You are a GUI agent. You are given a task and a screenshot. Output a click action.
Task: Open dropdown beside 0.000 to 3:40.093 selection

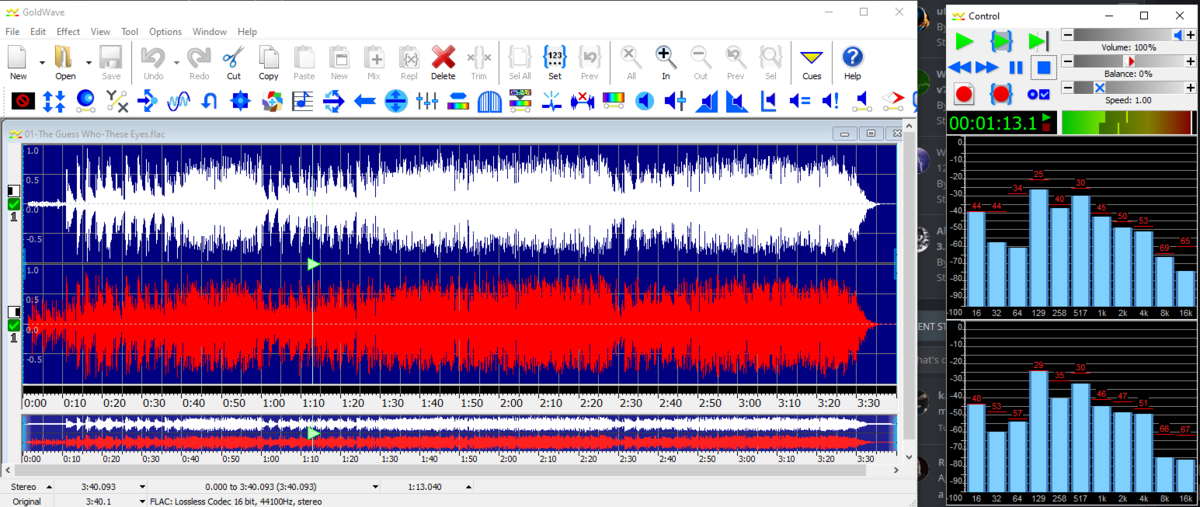[x=375, y=487]
